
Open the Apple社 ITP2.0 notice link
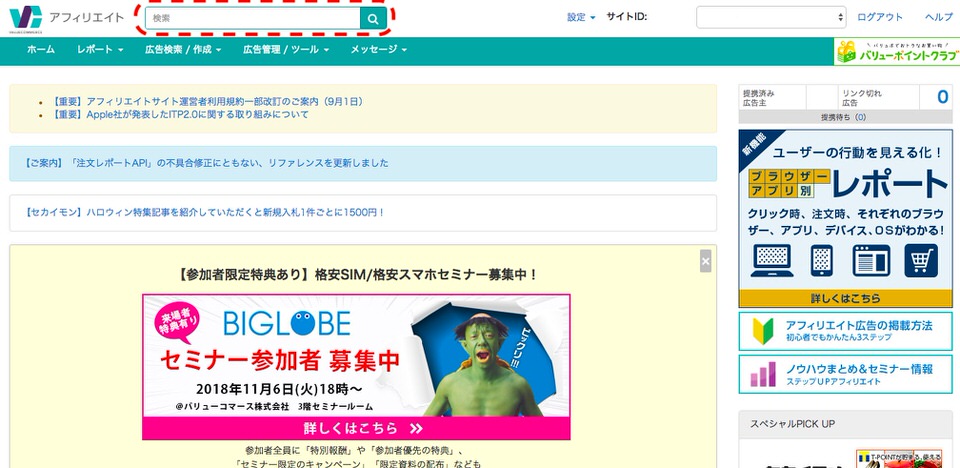coord(180,115)
